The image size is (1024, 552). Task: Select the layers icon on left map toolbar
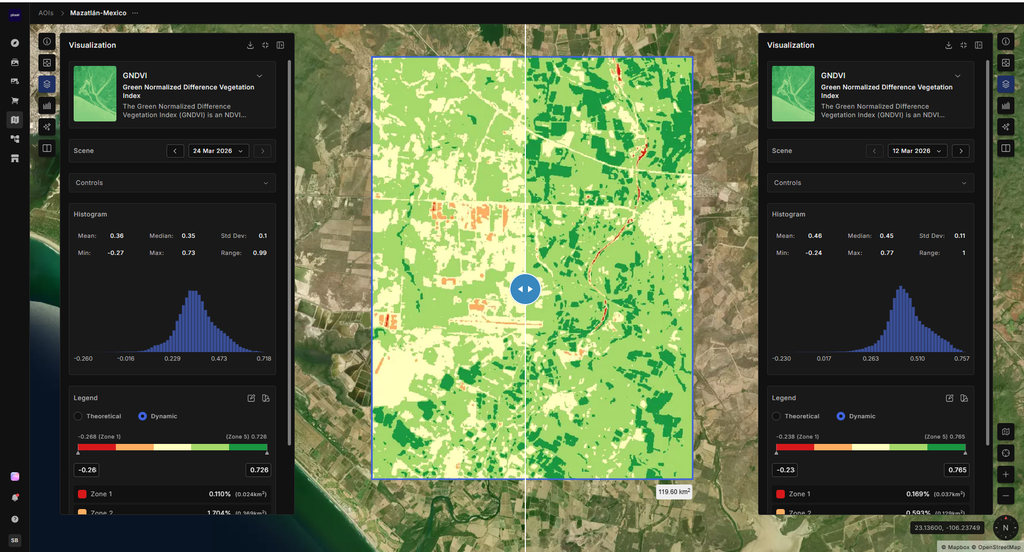coord(47,84)
